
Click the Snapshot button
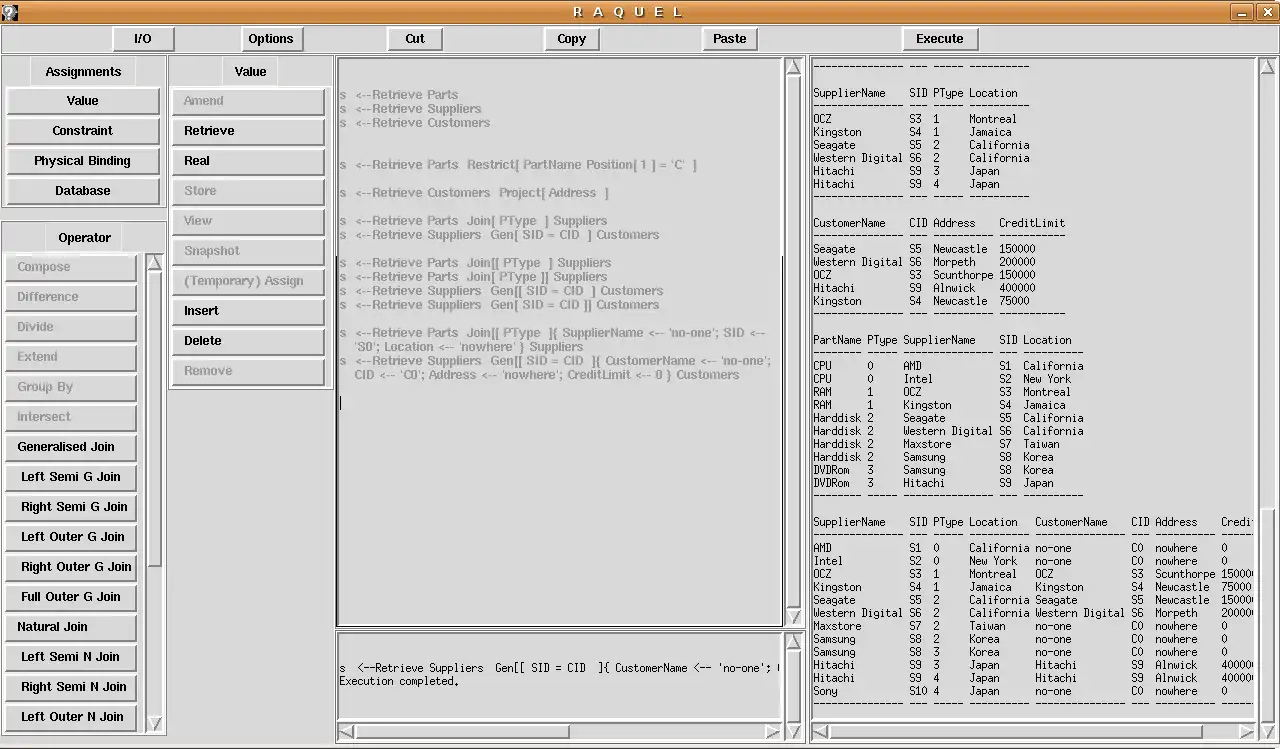click(248, 251)
